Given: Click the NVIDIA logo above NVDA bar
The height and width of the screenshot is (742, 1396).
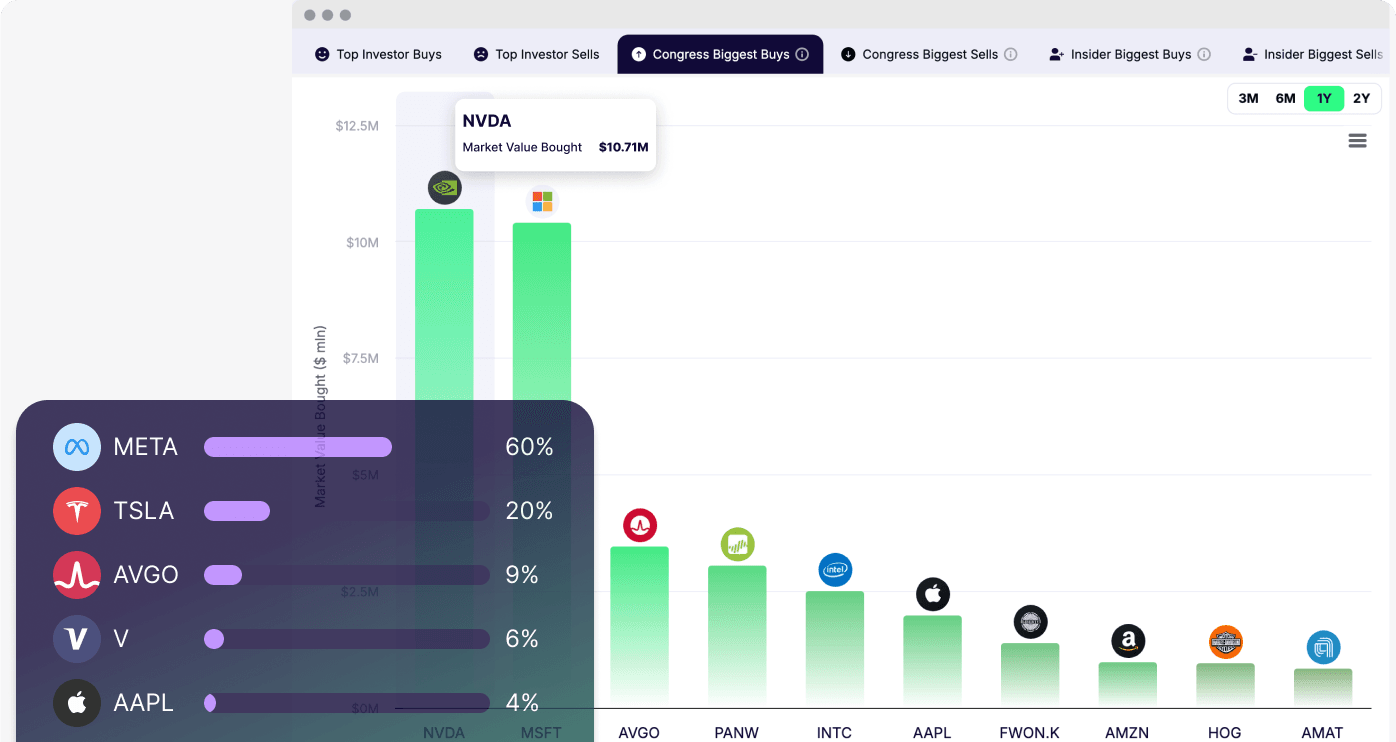Looking at the screenshot, I should tap(445, 187).
